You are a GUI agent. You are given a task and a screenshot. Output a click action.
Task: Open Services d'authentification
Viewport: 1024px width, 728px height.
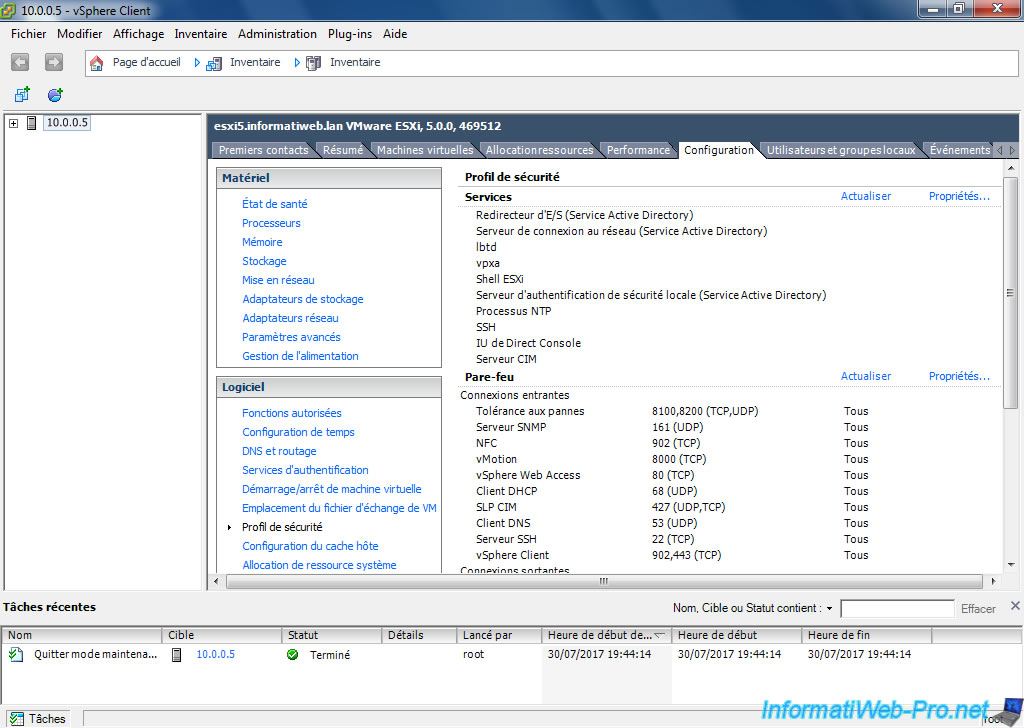click(x=305, y=469)
